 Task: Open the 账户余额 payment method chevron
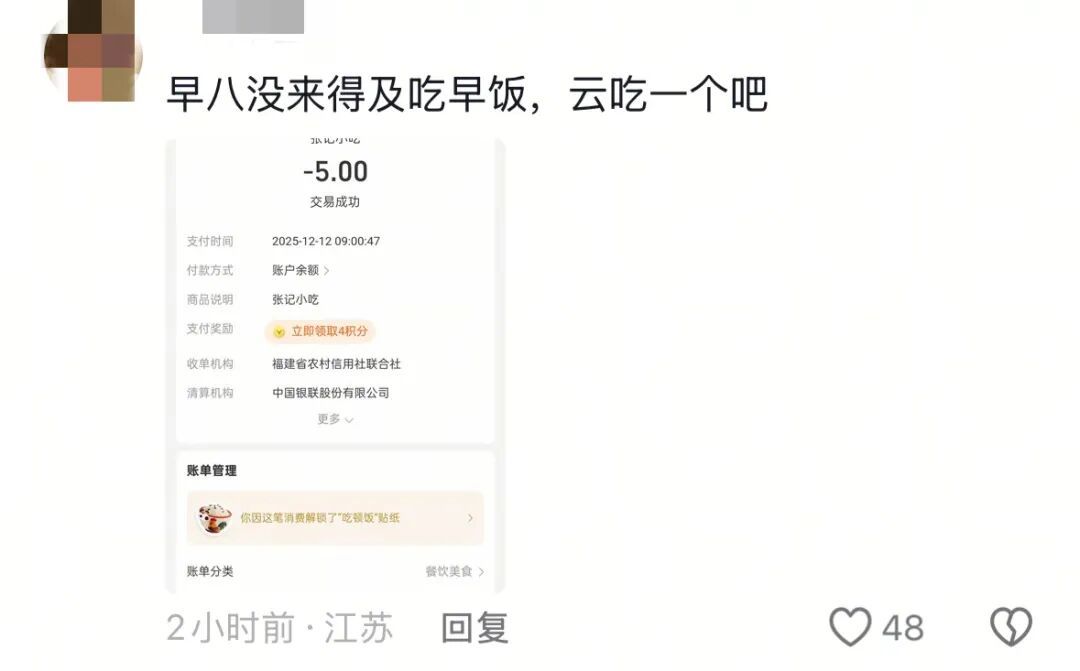pos(326,271)
